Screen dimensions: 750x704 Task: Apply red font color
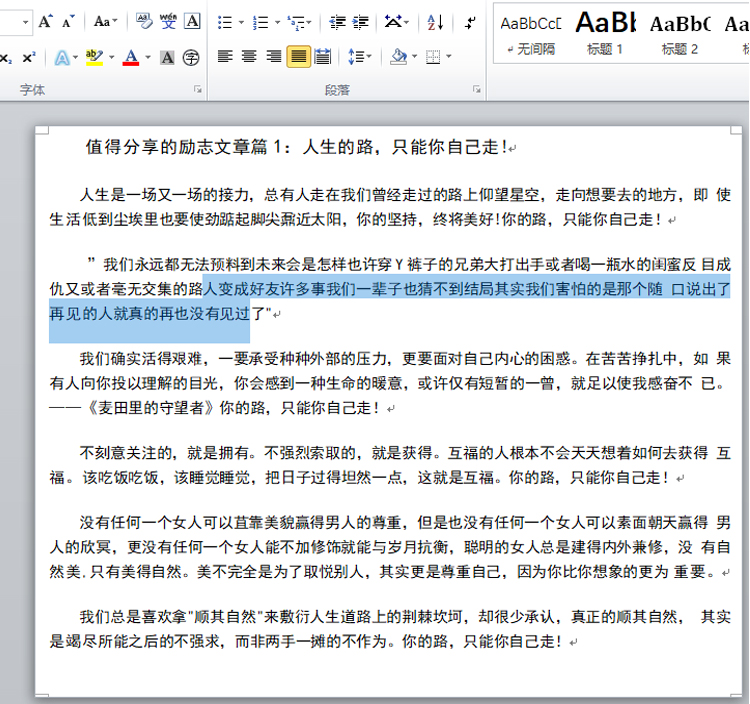click(131, 57)
